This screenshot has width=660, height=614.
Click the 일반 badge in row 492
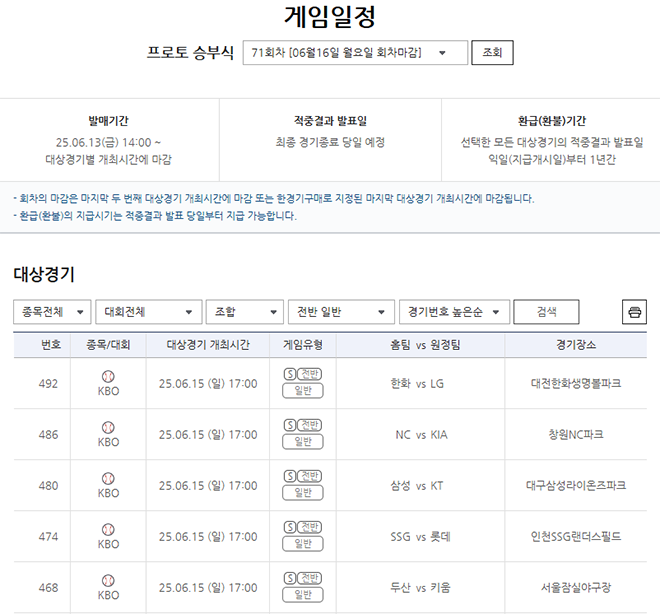click(x=303, y=391)
